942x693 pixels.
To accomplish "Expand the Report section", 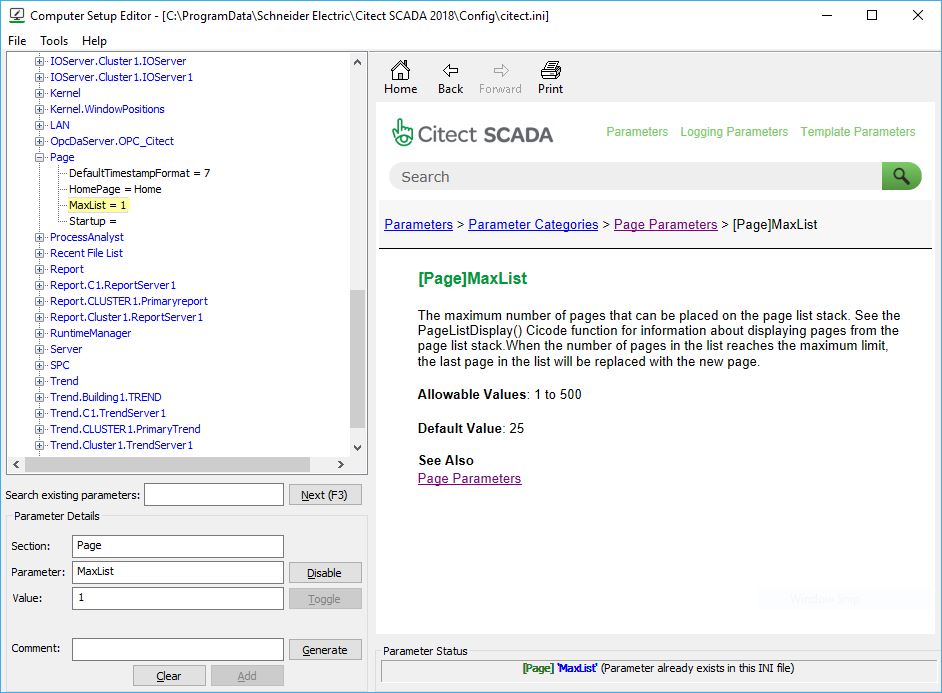I will tap(40, 269).
